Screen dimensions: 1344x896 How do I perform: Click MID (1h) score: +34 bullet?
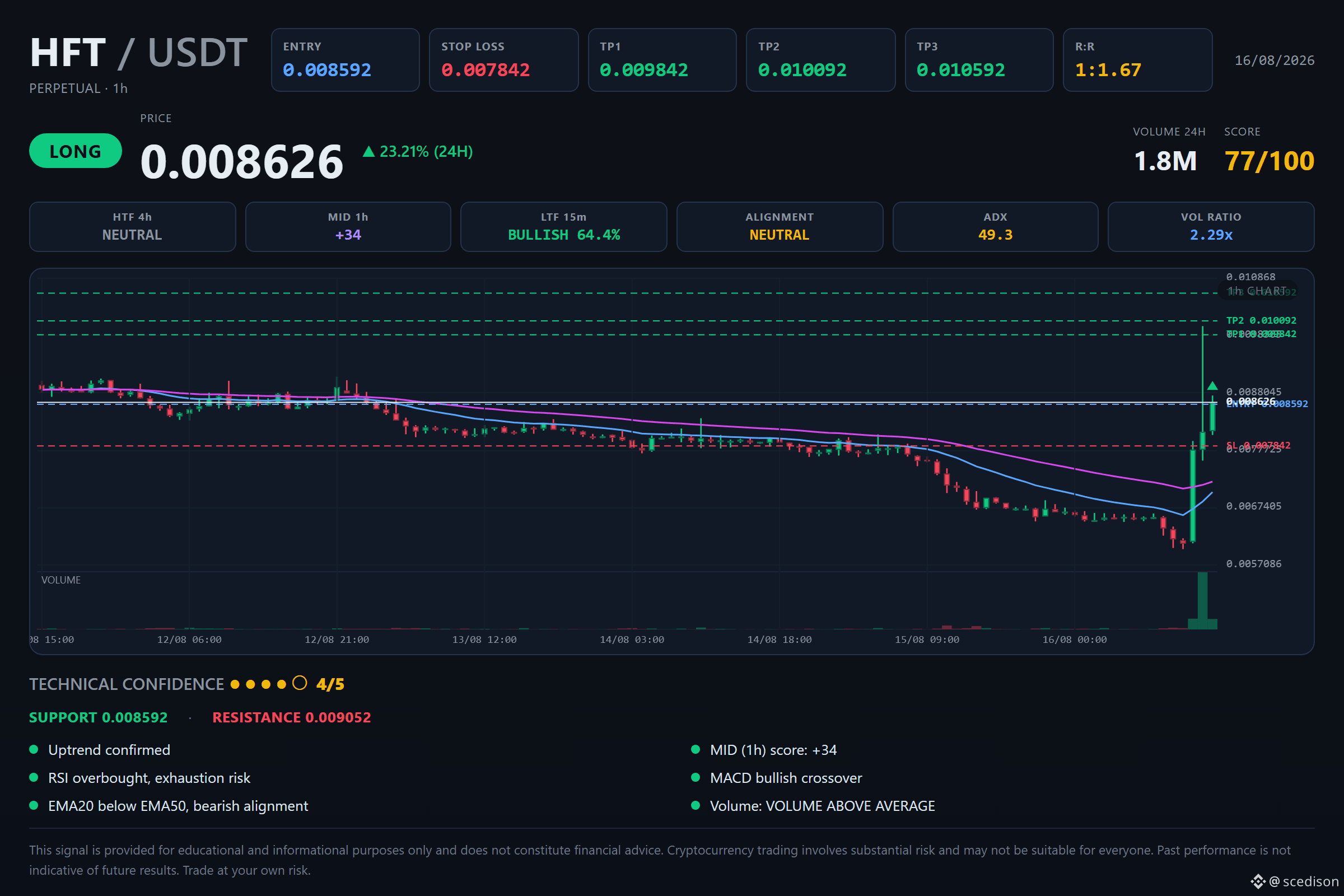(x=764, y=750)
